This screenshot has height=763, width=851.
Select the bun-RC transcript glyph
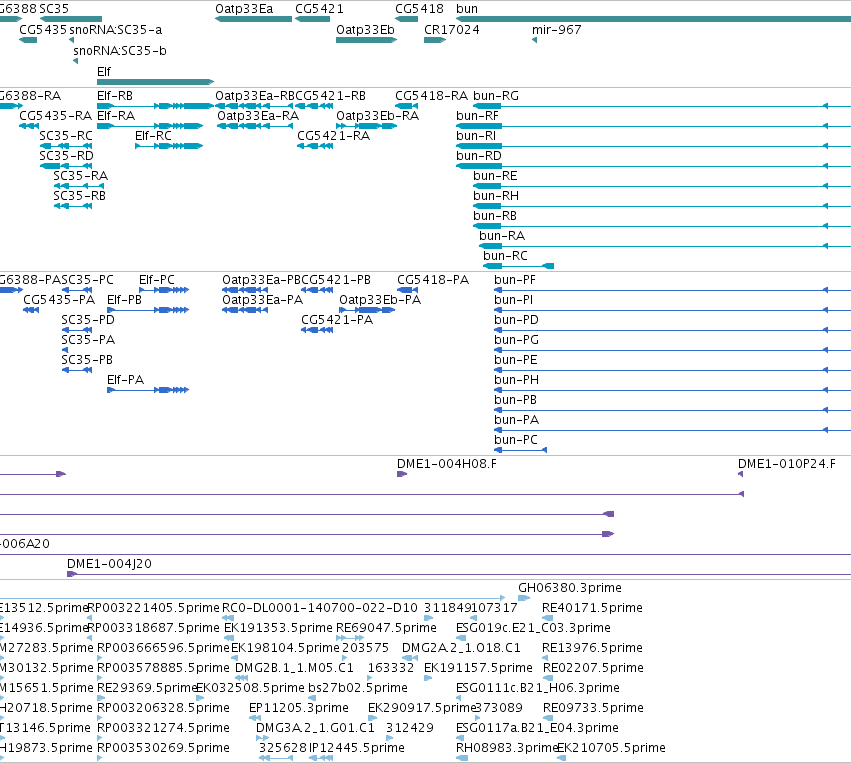(518, 266)
